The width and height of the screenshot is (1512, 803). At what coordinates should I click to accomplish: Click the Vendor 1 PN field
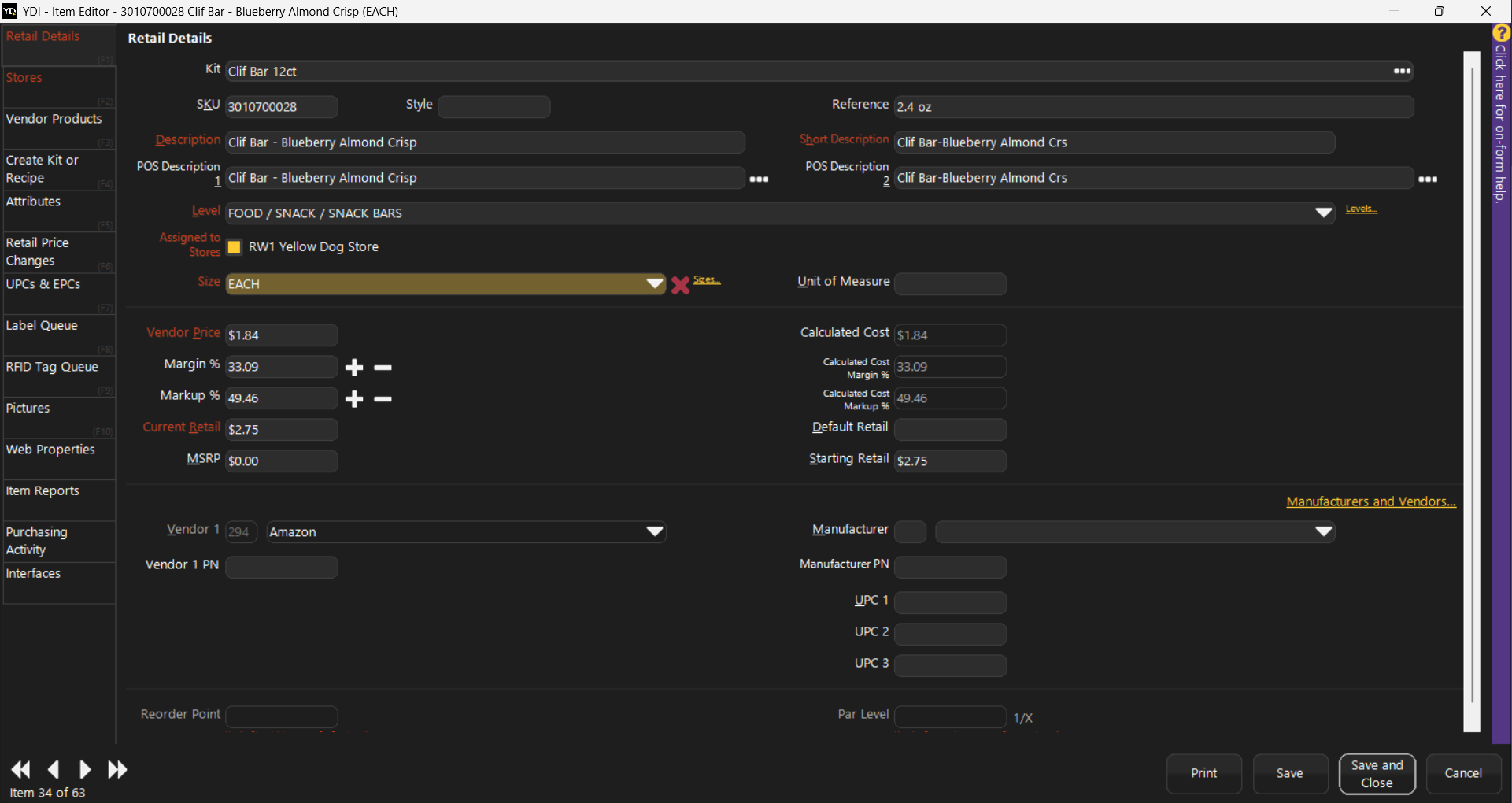click(x=282, y=568)
